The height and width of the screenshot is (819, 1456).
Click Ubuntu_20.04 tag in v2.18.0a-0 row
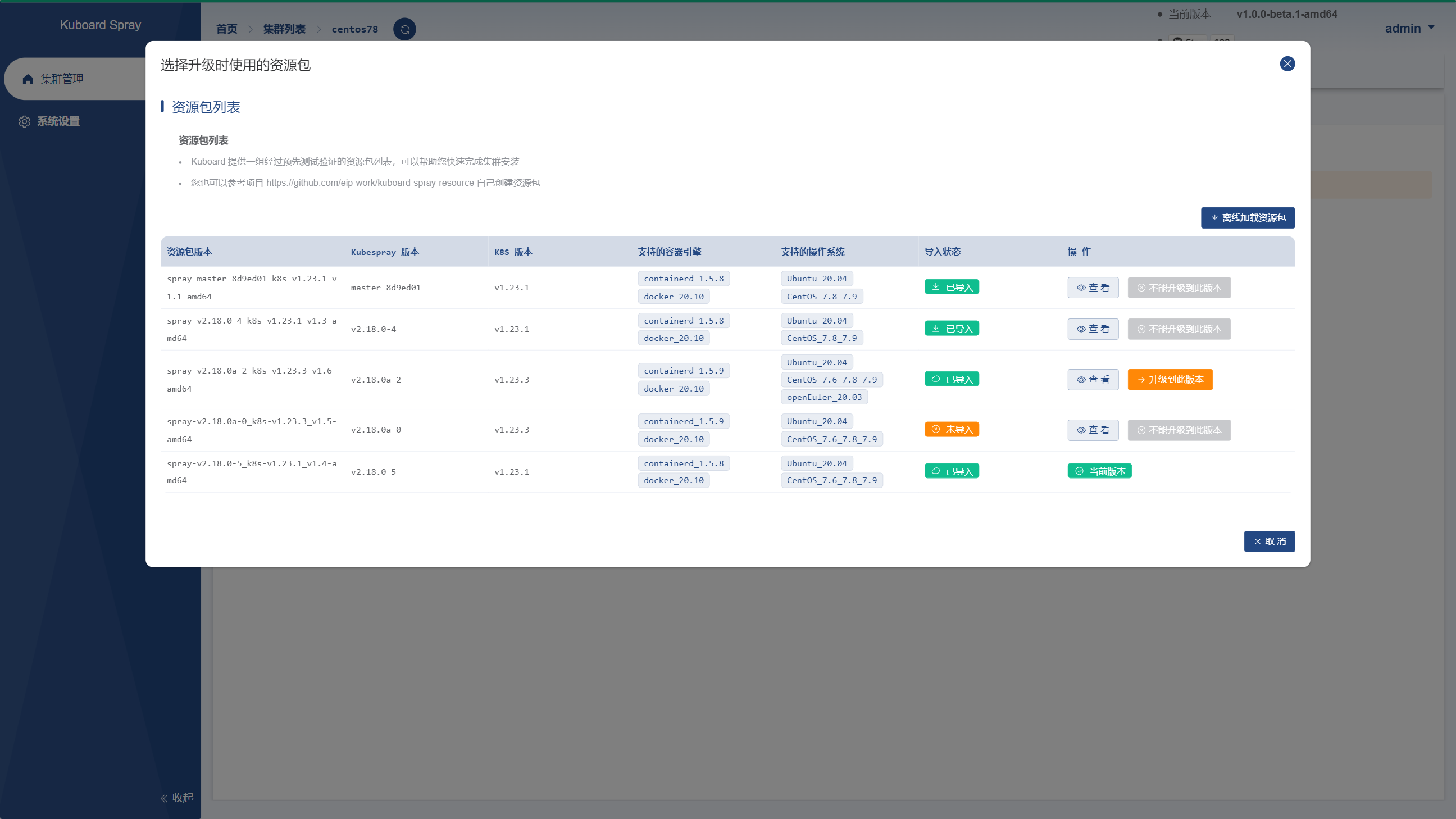pos(817,422)
